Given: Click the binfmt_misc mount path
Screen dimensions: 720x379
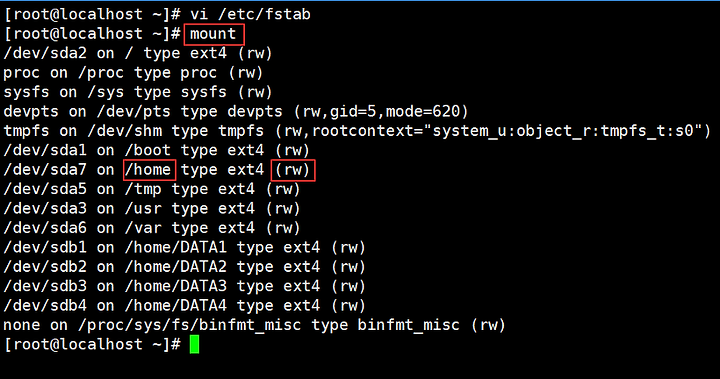Looking at the screenshot, I should pos(190,325).
